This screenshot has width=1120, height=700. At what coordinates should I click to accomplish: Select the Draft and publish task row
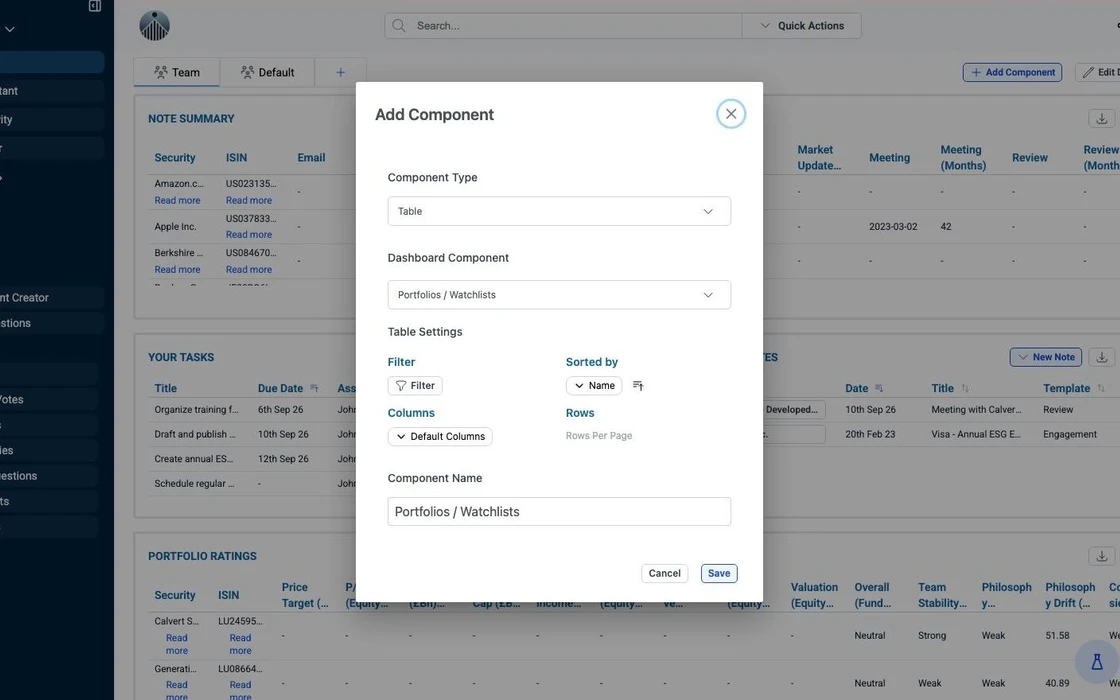tap(194, 434)
